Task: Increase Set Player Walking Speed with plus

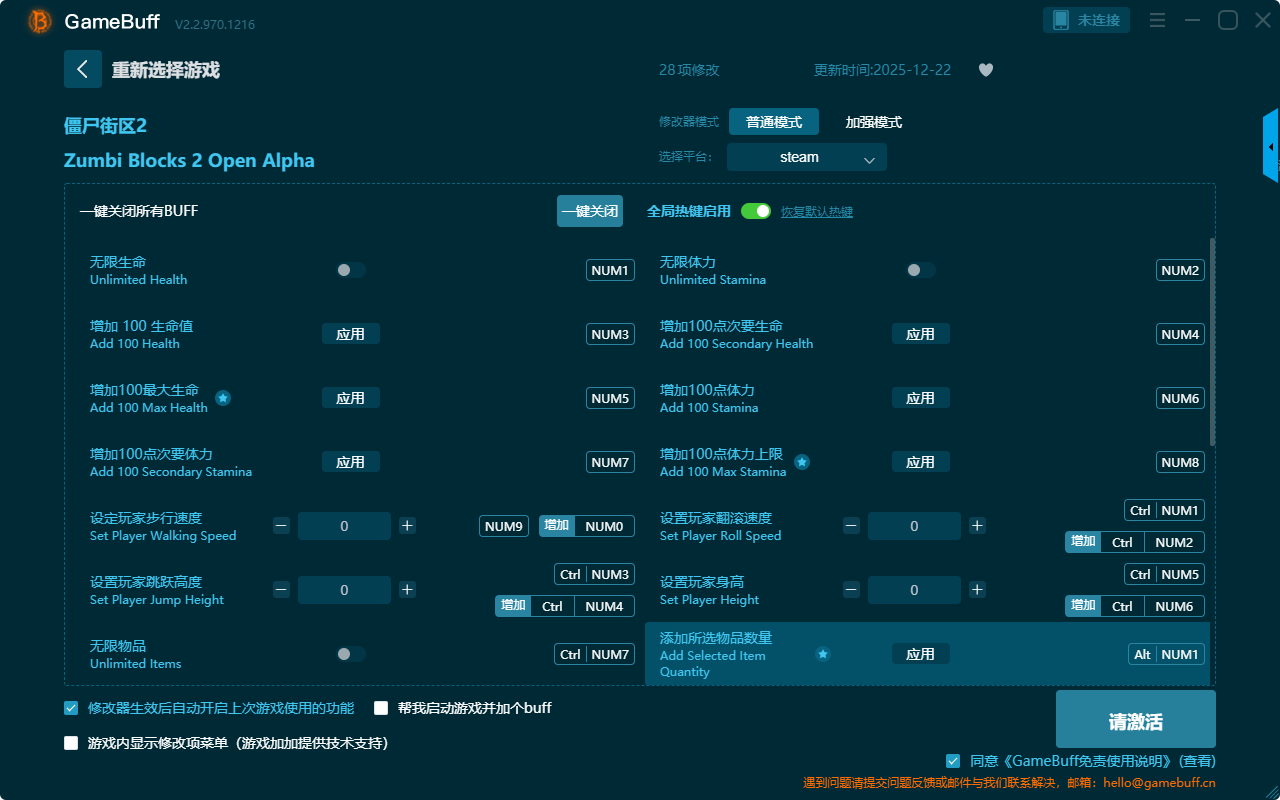Action: click(x=407, y=526)
